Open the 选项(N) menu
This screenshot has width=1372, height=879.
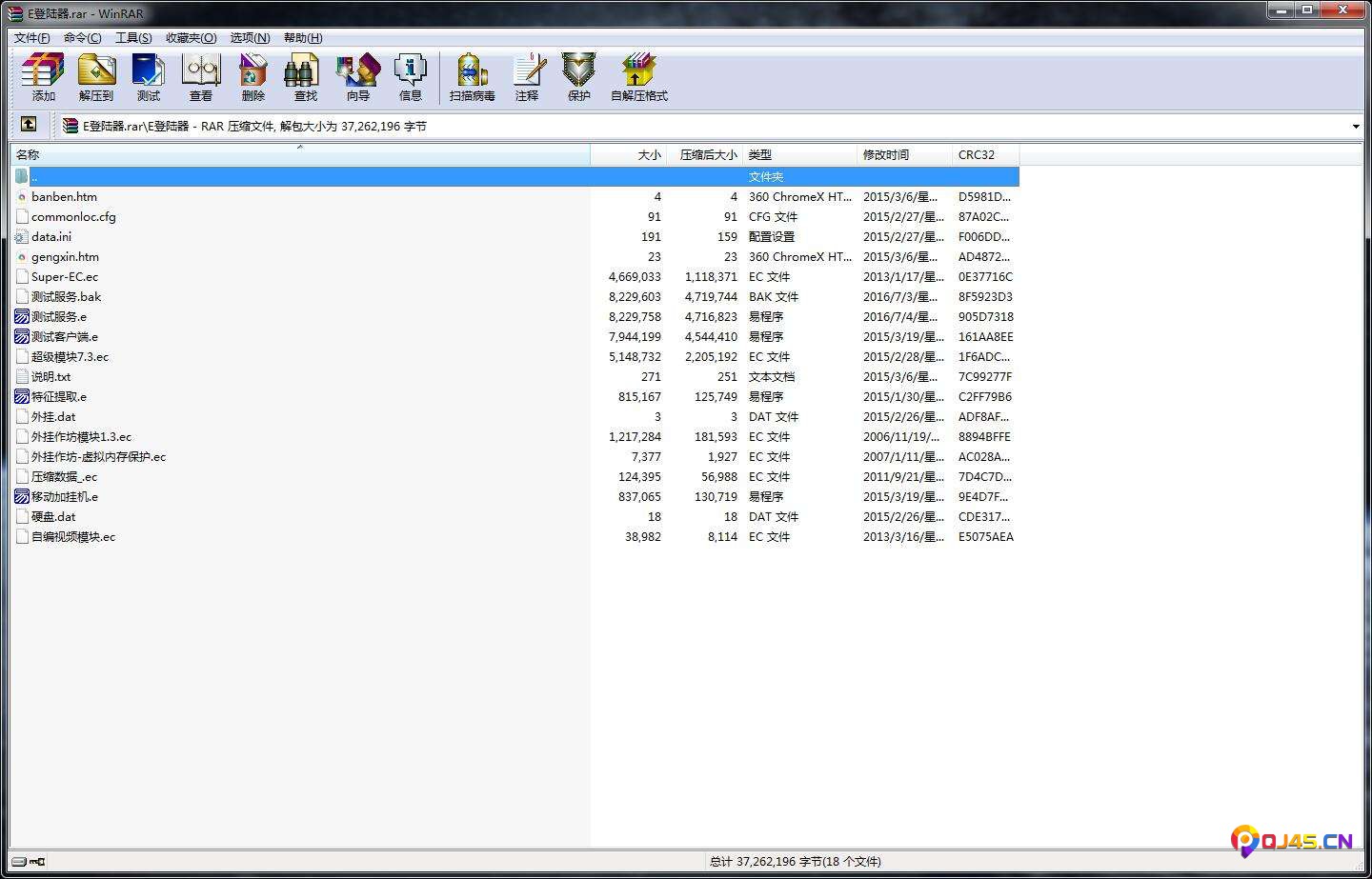(x=250, y=38)
